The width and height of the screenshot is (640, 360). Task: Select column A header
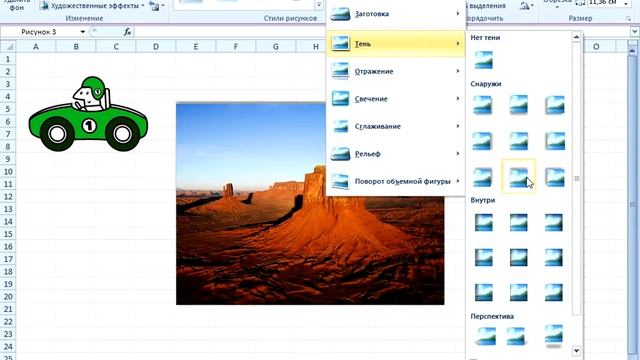click(36, 47)
